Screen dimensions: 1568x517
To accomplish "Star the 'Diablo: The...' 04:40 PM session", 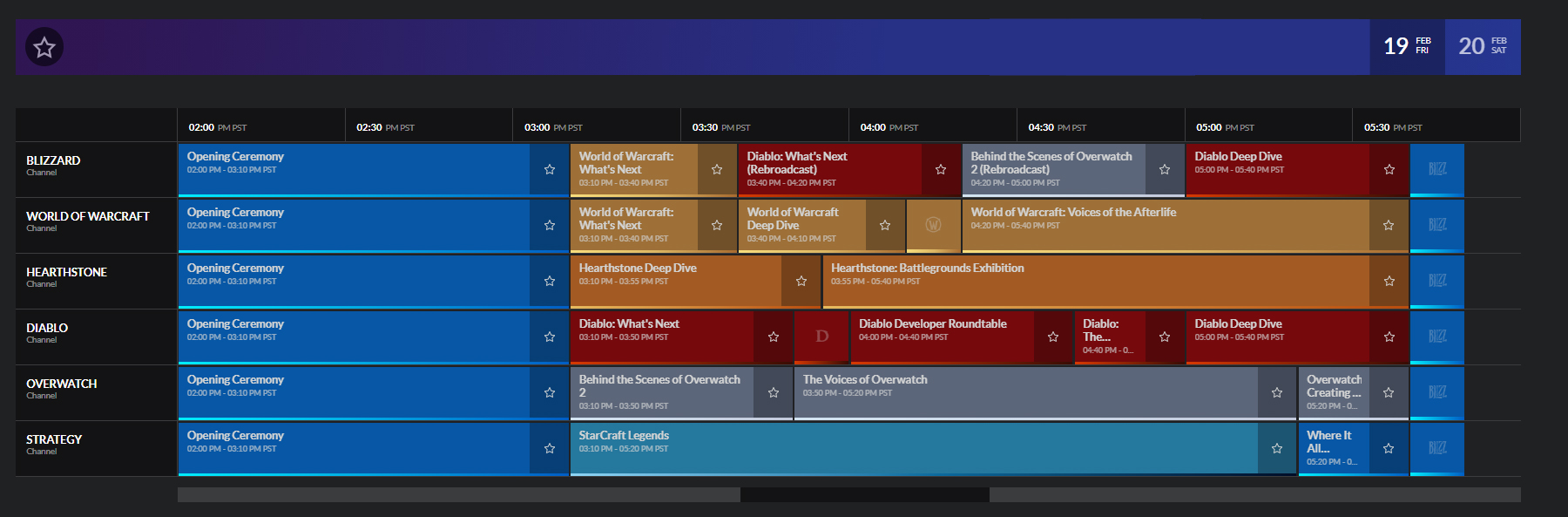I will 1165,337.
